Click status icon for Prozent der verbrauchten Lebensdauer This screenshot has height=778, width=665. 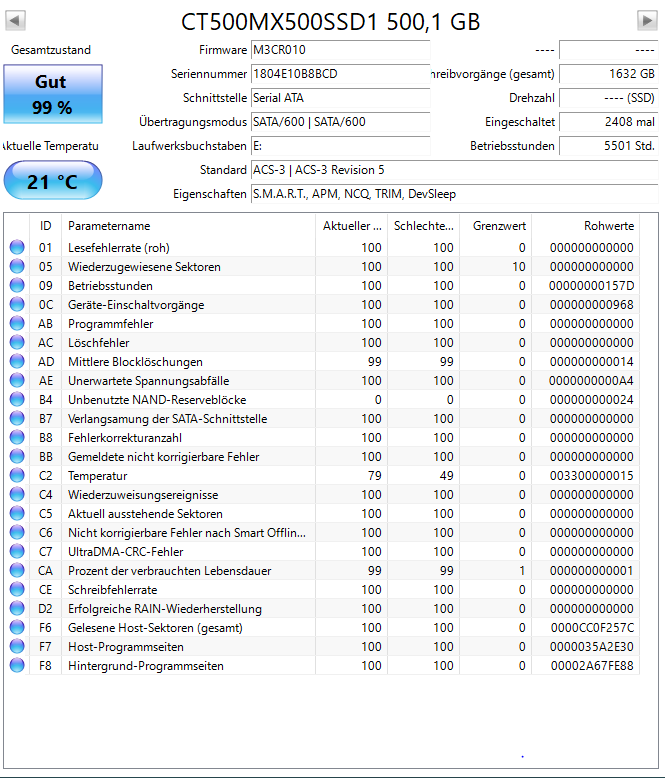(17, 571)
